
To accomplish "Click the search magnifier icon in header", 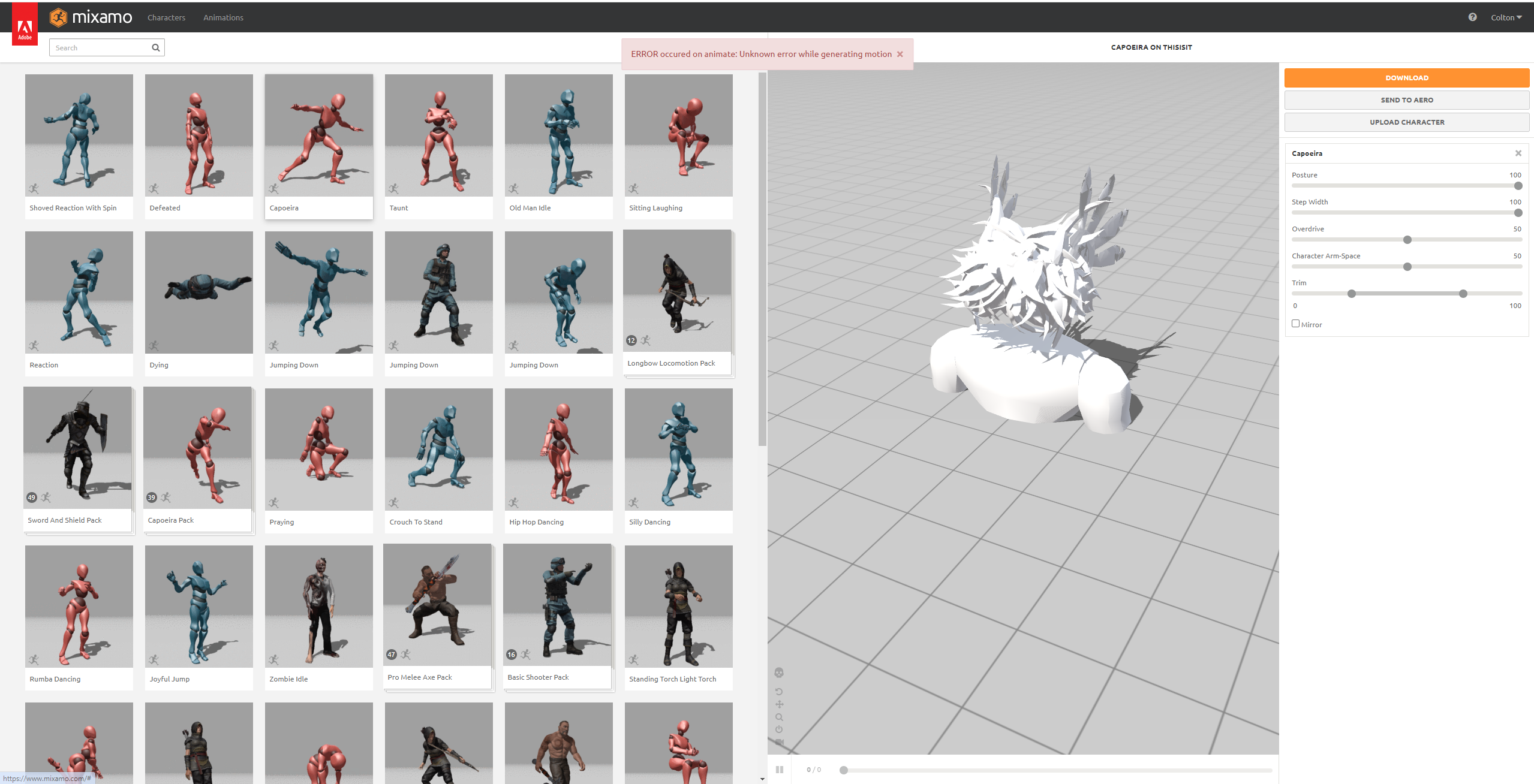I will 155,48.
